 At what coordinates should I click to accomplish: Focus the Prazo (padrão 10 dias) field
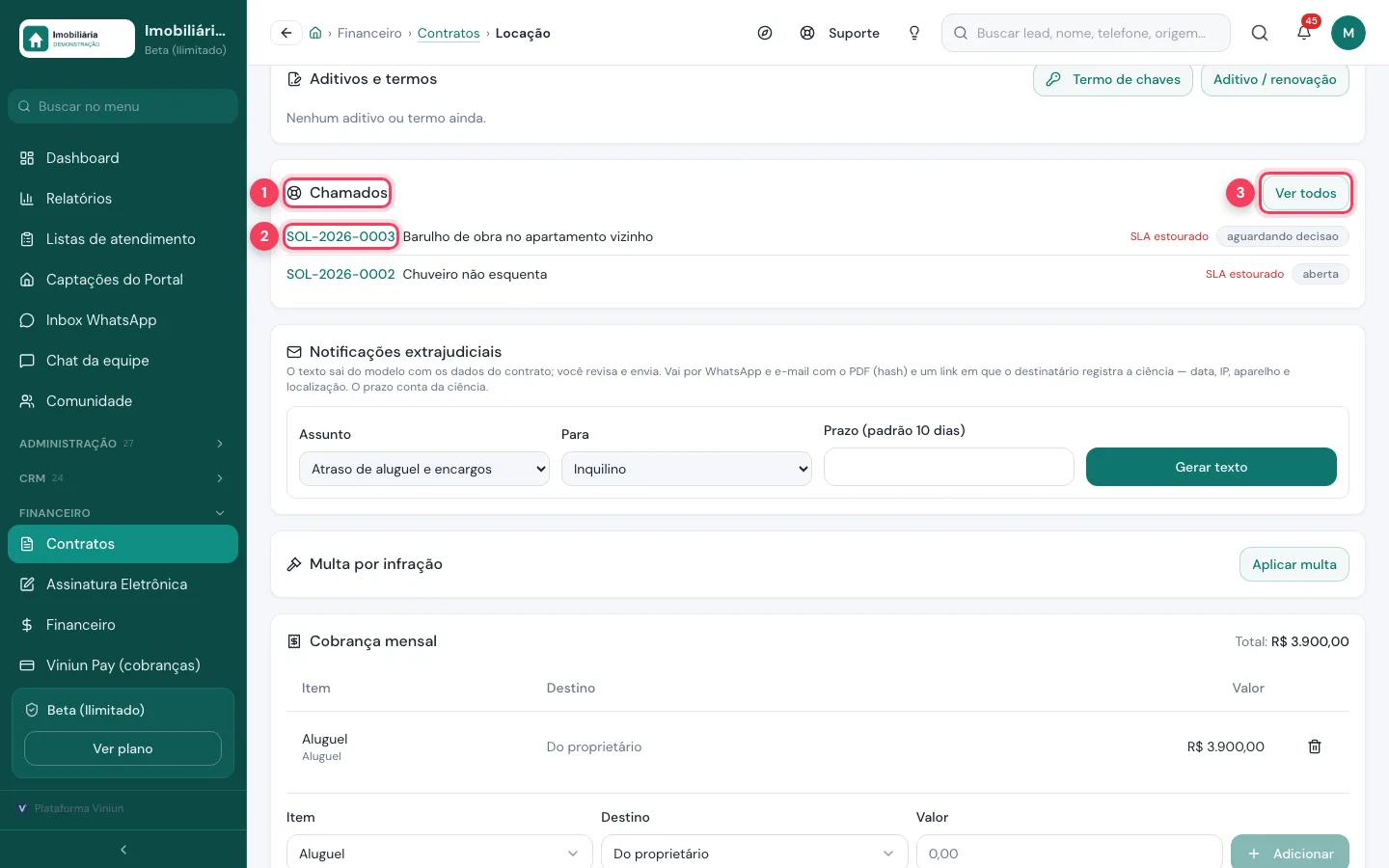(949, 467)
